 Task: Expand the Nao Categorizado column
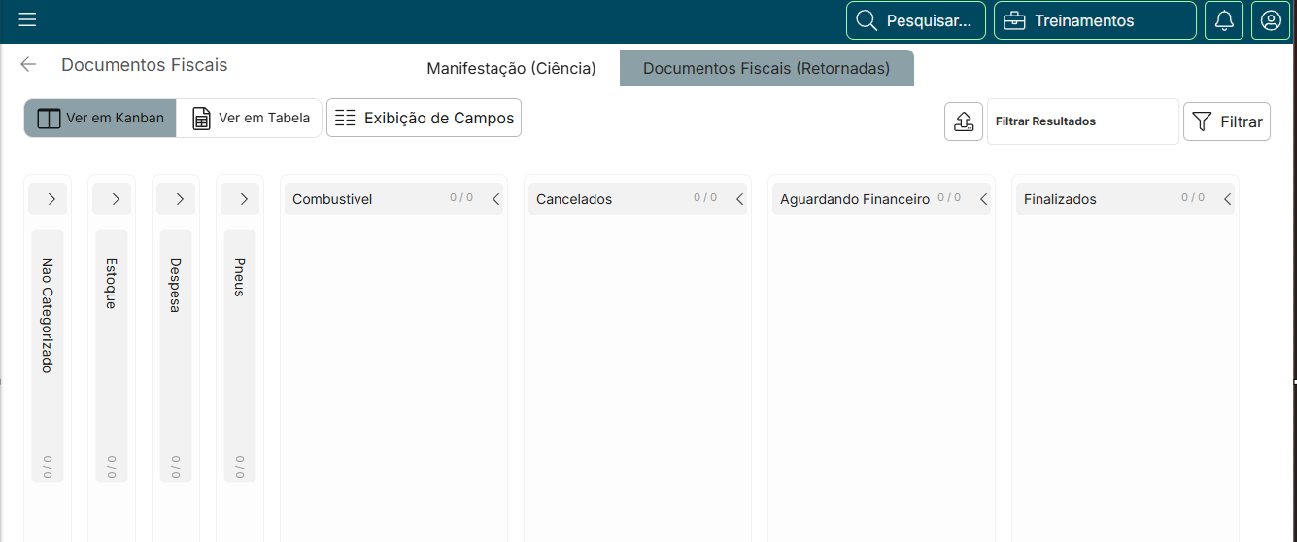(x=51, y=199)
